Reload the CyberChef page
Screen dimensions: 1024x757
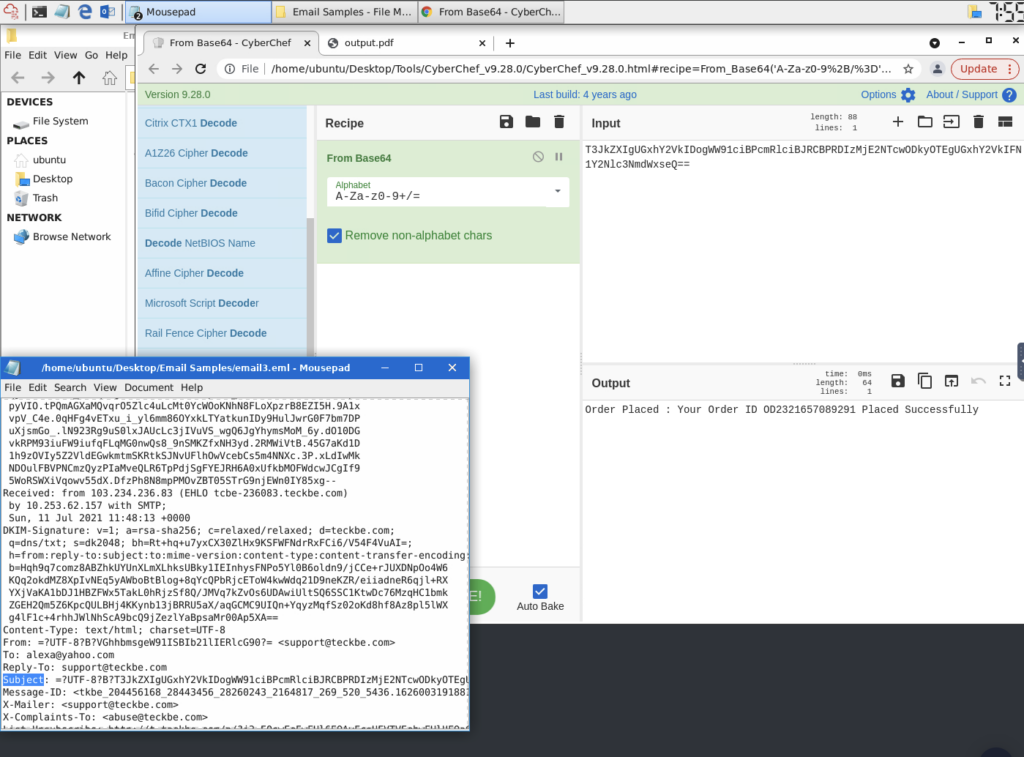click(200, 69)
